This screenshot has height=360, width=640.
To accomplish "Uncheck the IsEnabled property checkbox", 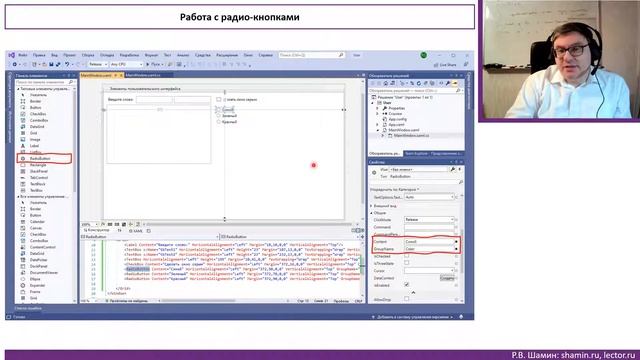I will pos(407,285).
